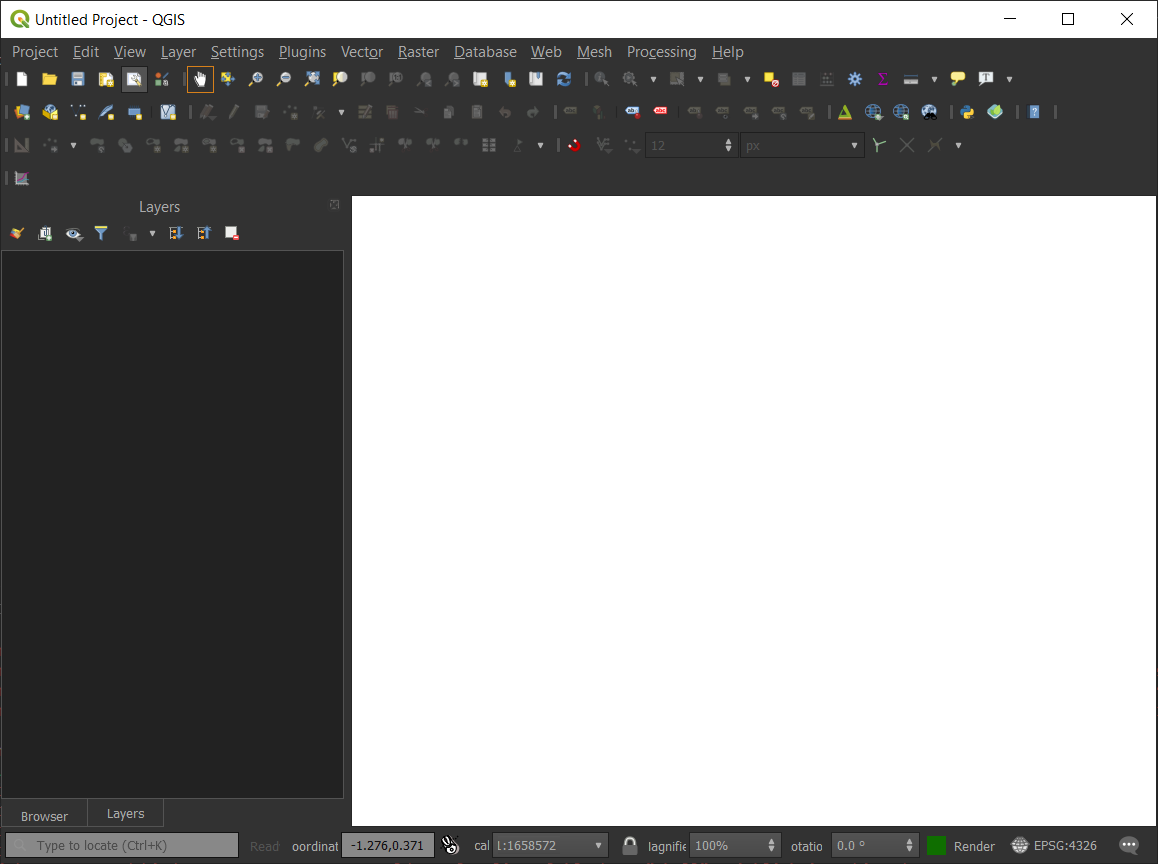Open the Layer Styling panel
The width and height of the screenshot is (1158, 864).
tap(16, 233)
